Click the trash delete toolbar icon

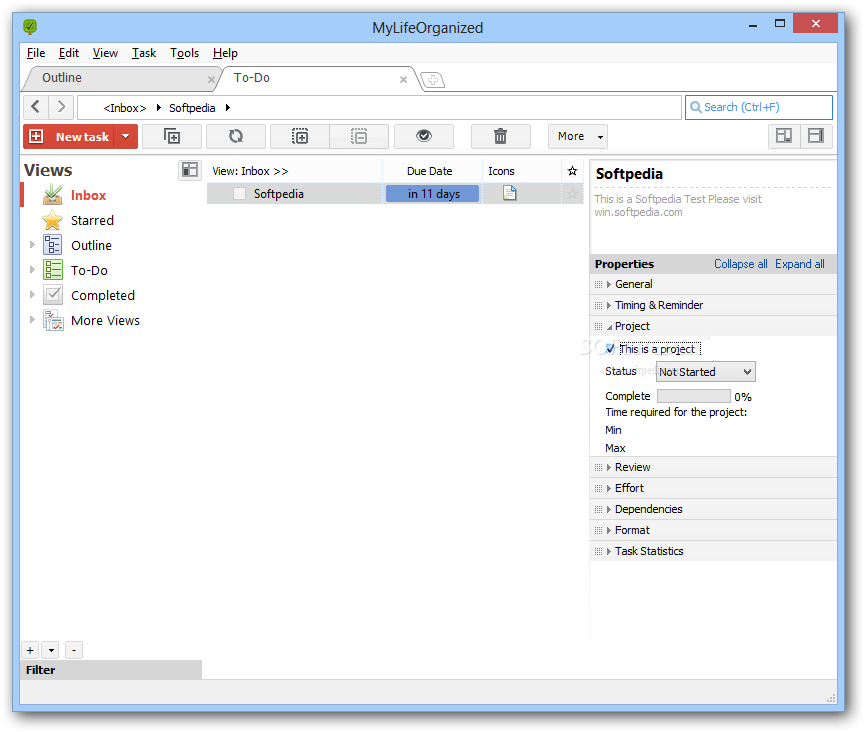[x=500, y=136]
